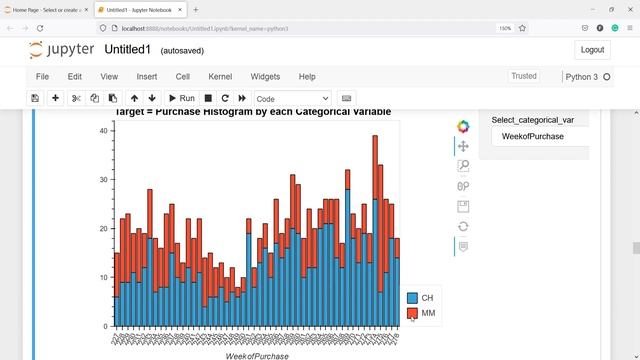
Task: Run the selected cell
Action: click(182, 98)
